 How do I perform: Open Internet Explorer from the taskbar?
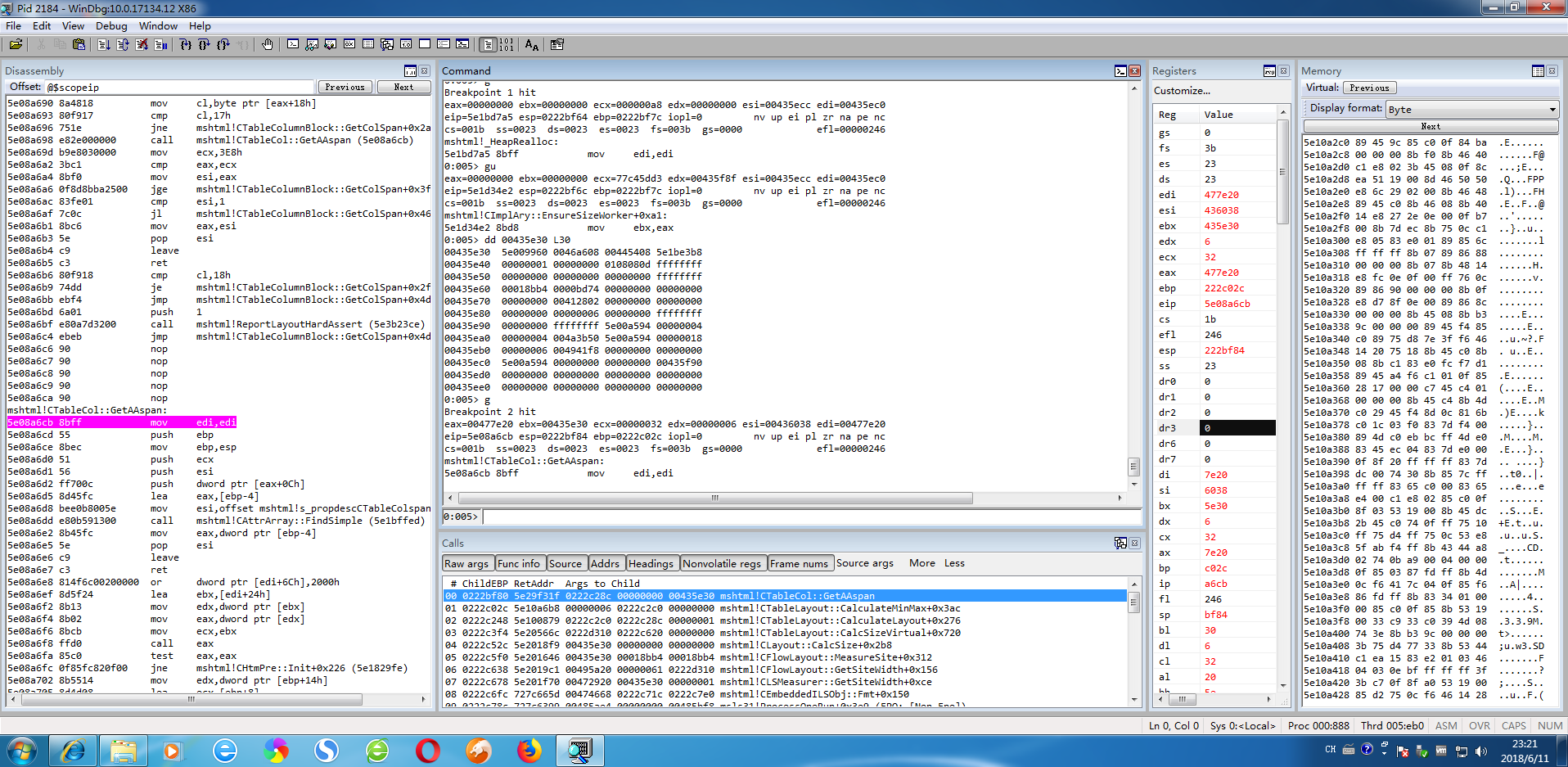74,750
